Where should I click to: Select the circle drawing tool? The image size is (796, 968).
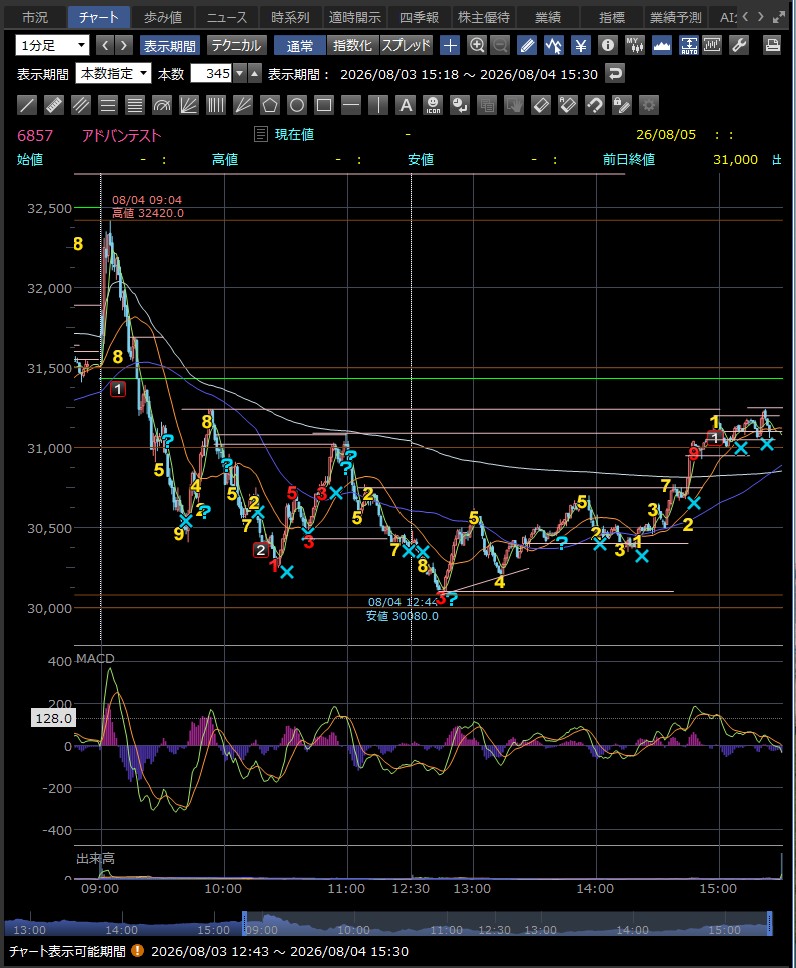pos(297,106)
